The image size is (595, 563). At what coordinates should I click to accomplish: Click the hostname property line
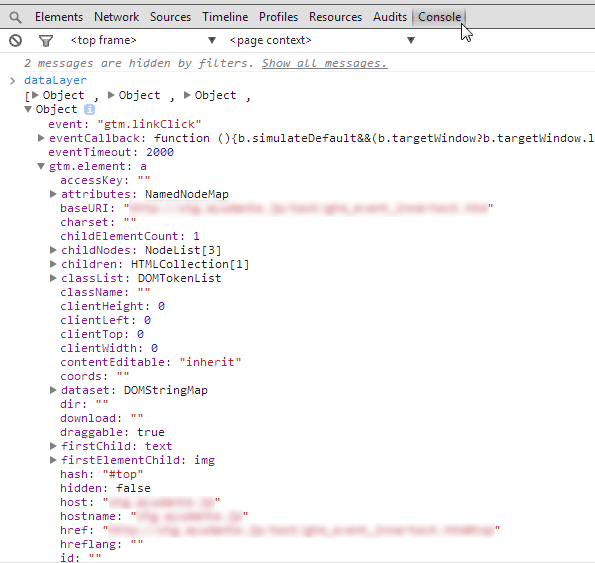tap(154, 516)
